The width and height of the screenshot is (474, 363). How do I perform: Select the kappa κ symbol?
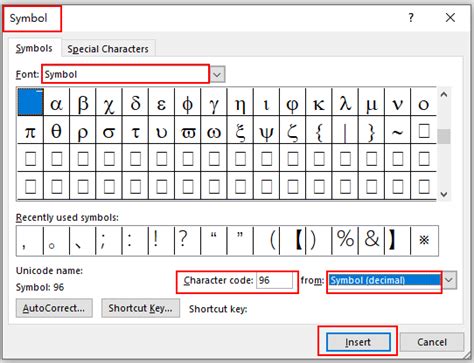319,102
